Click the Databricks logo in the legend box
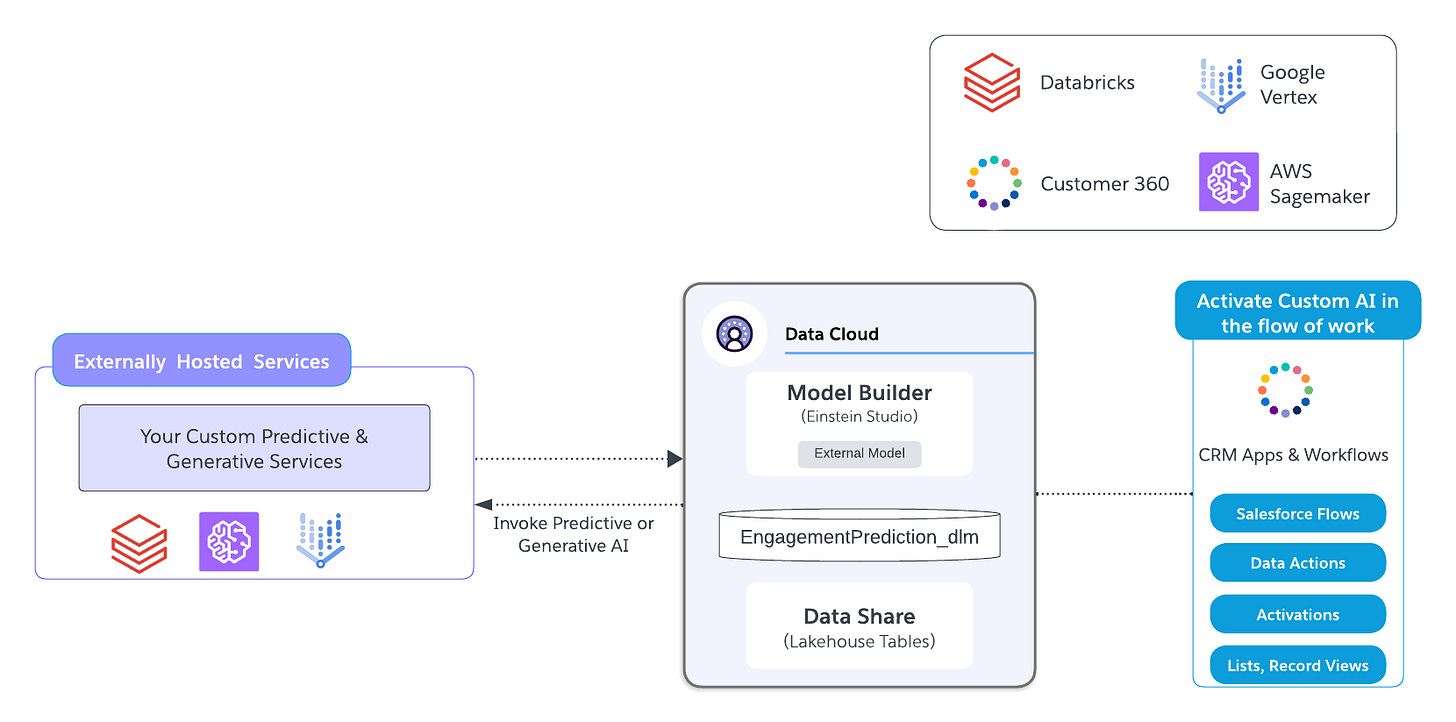Image resolution: width=1456 pixels, height=722 pixels. (x=992, y=82)
